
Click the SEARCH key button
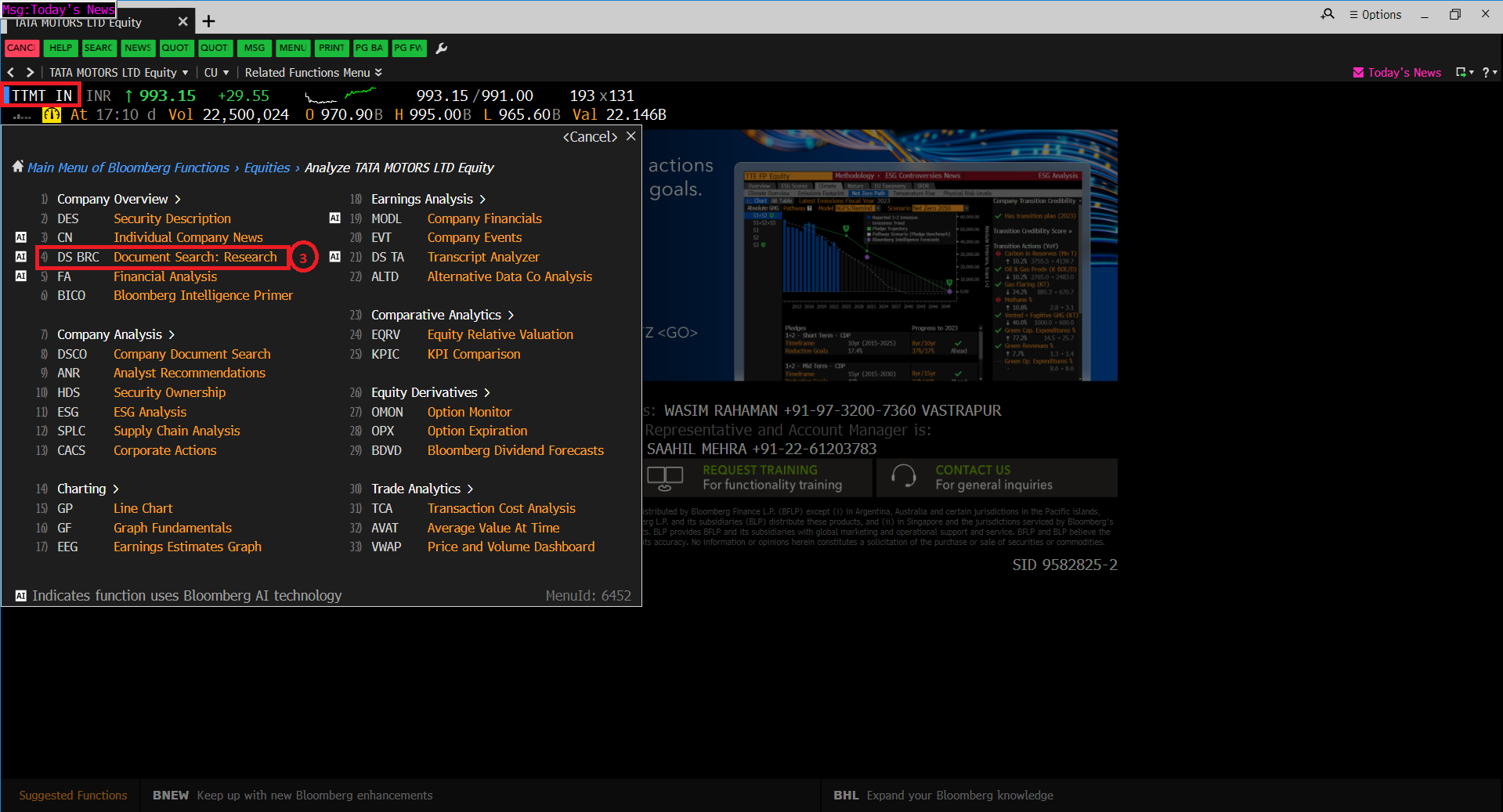pyautogui.click(x=99, y=48)
